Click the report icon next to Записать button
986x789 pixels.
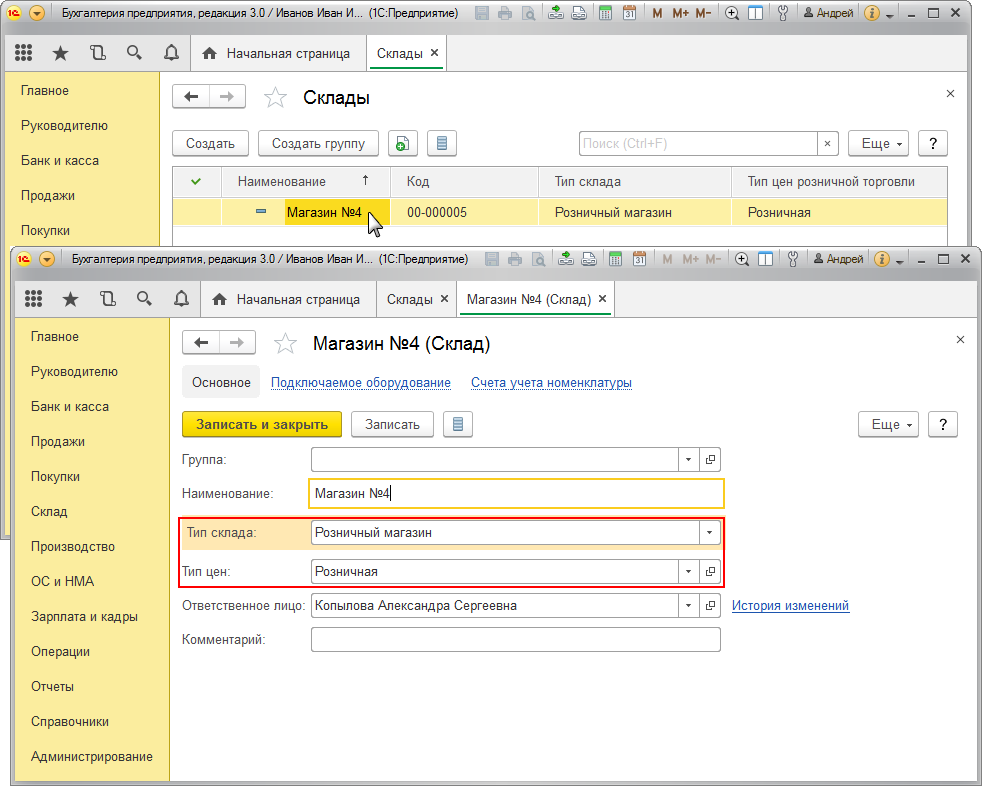pyautogui.click(x=458, y=425)
